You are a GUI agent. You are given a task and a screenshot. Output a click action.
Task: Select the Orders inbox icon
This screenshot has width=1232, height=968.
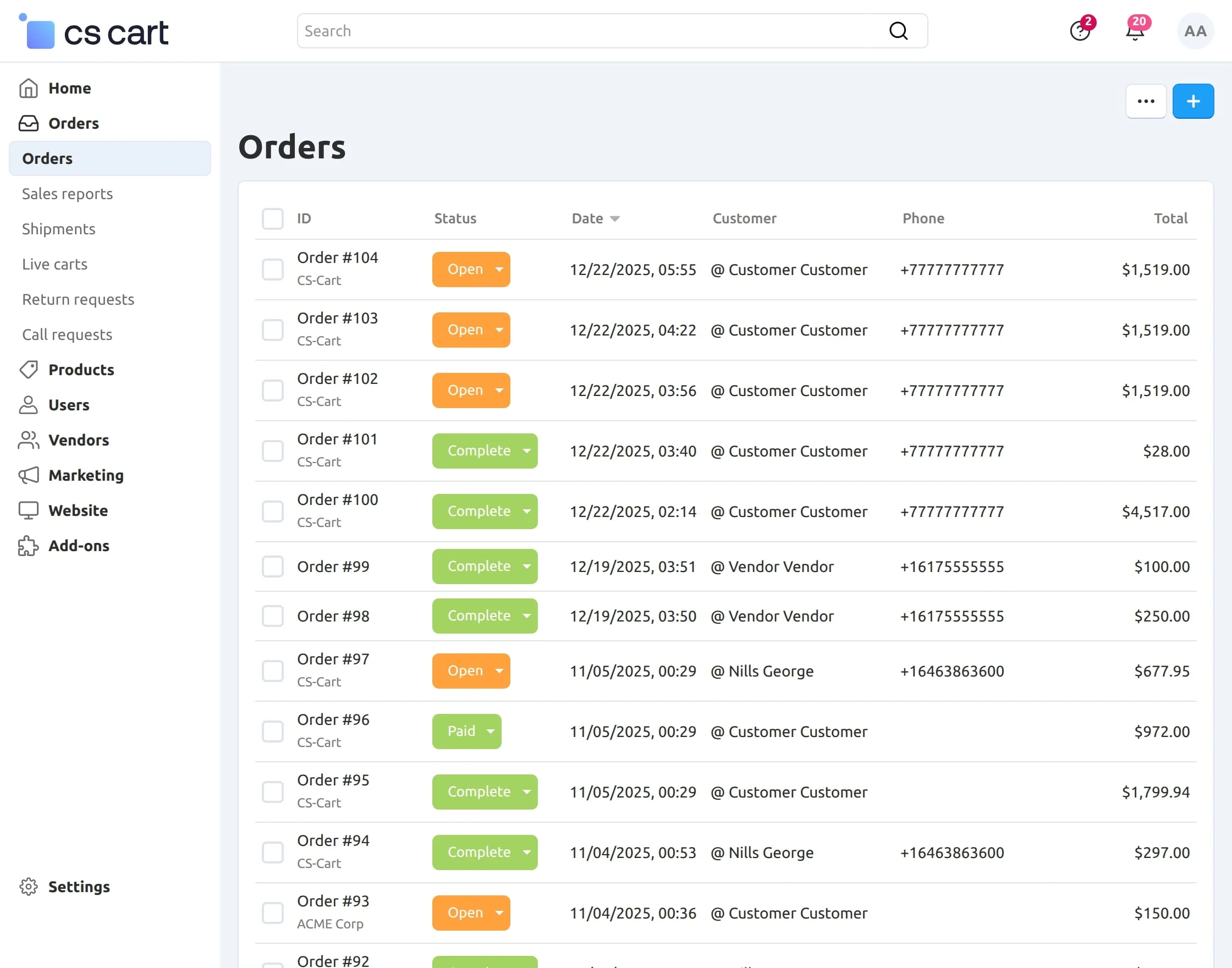29,123
